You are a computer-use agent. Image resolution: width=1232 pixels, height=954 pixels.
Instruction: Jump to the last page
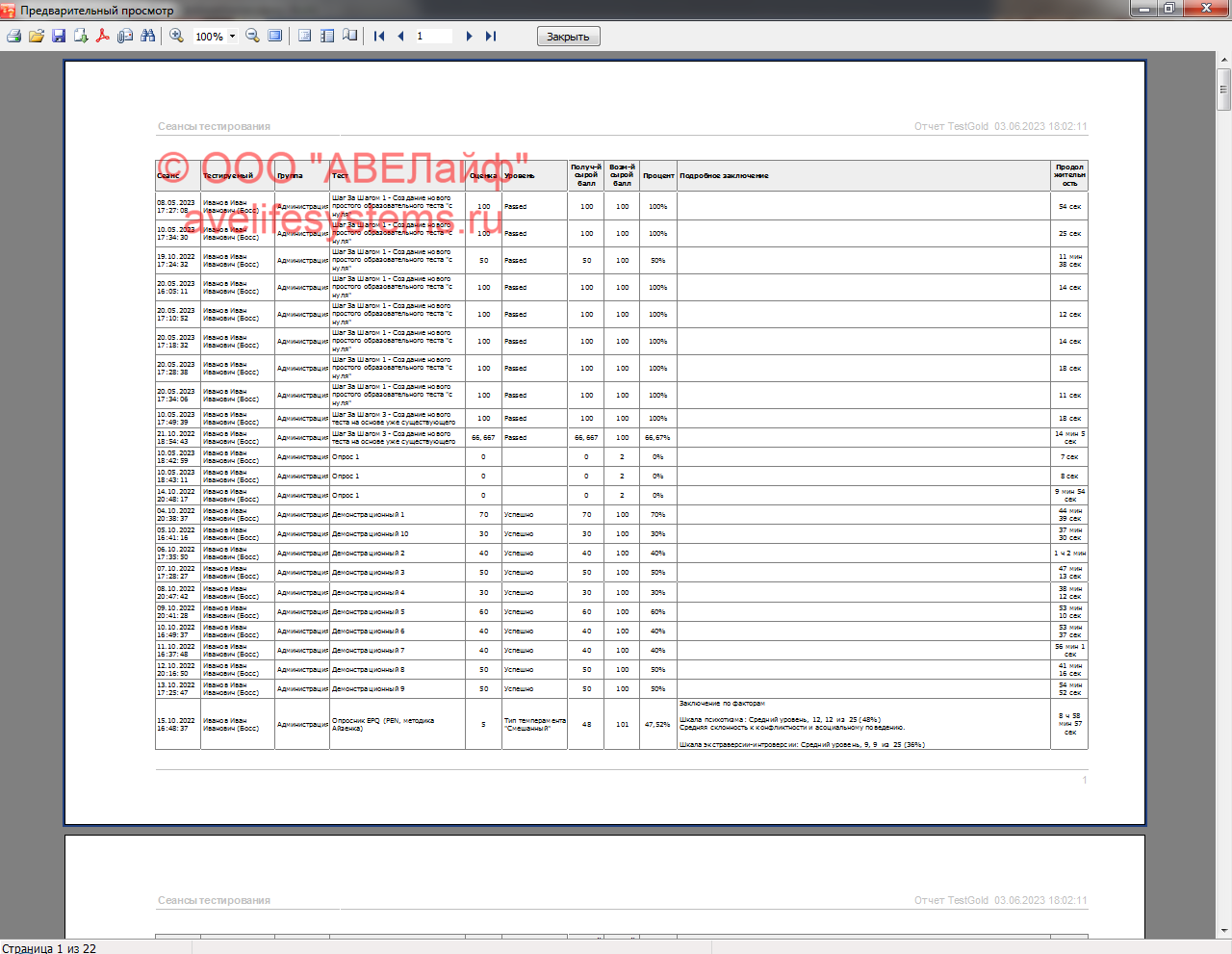[x=491, y=36]
